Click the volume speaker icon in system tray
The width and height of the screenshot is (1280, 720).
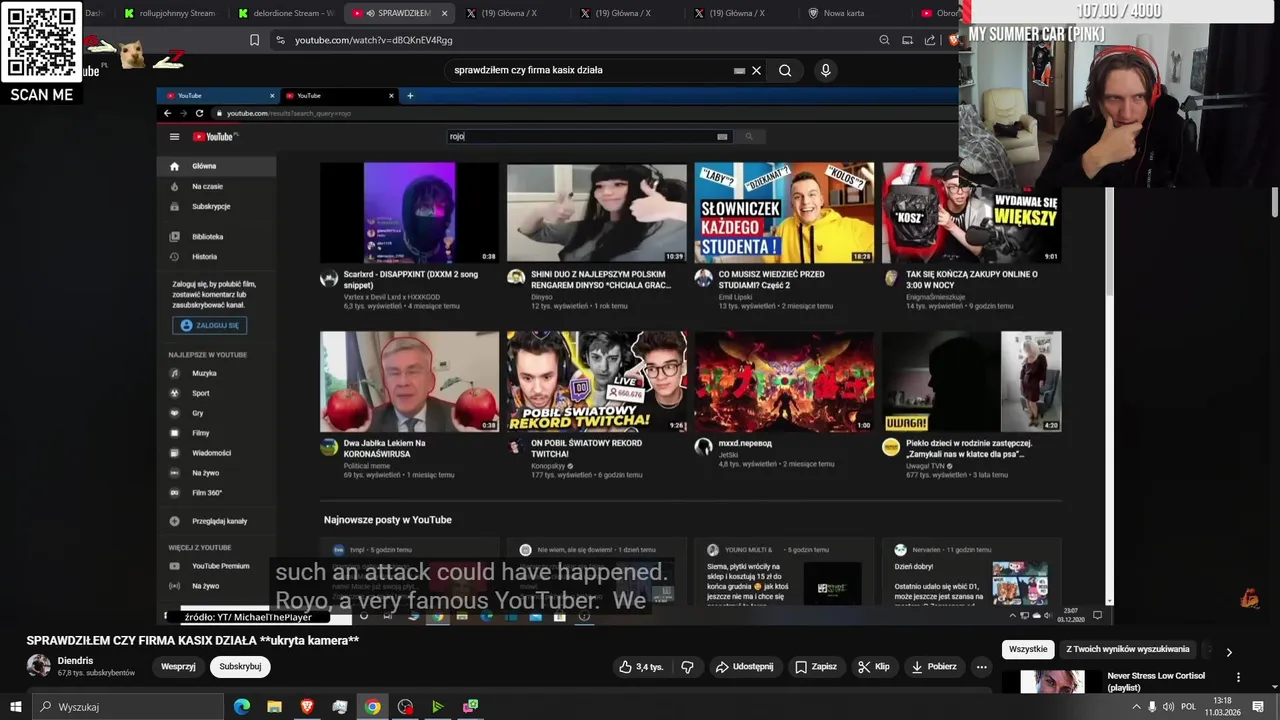click(1169, 707)
